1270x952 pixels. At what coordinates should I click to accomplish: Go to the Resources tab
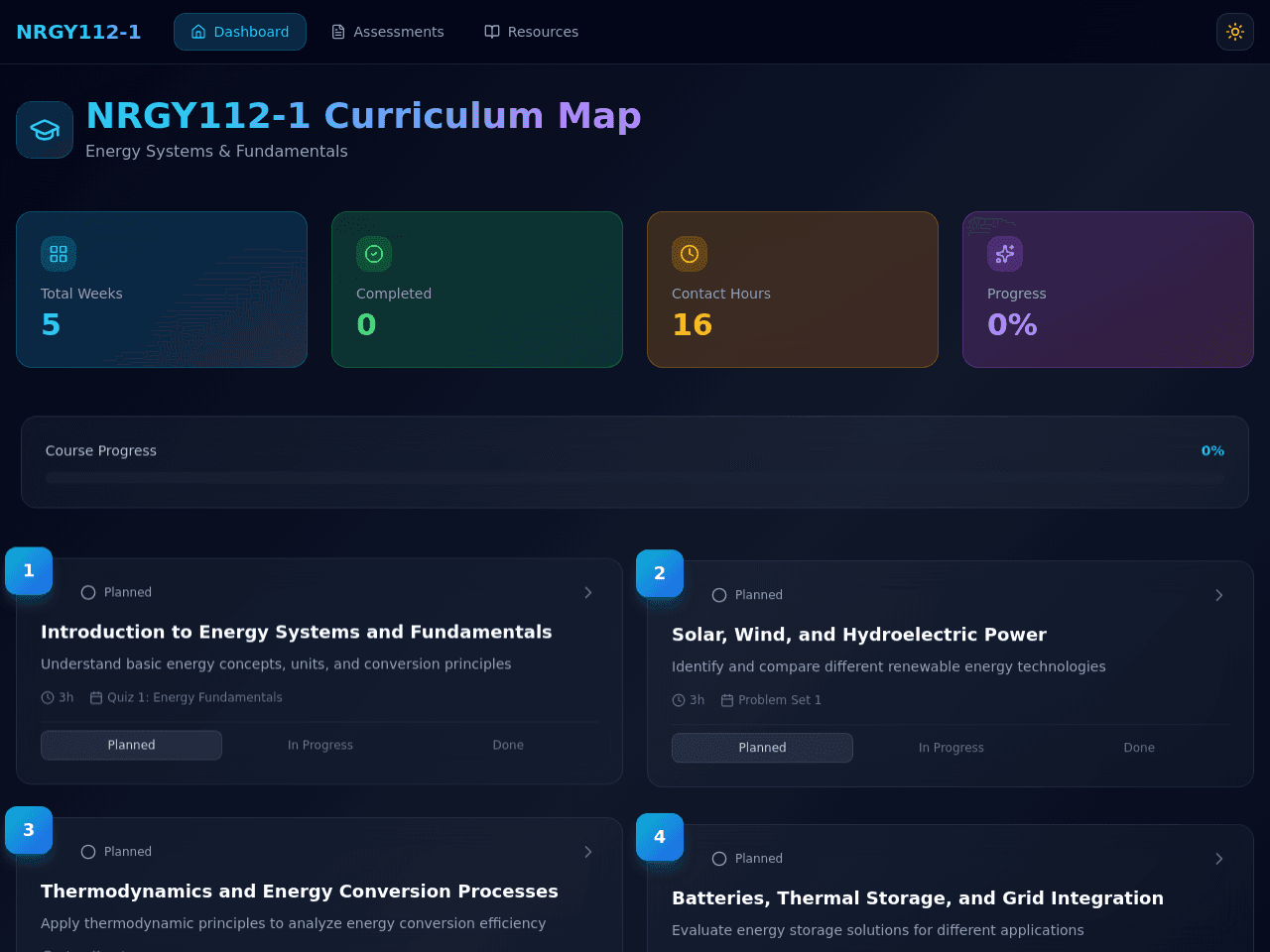[x=532, y=32]
